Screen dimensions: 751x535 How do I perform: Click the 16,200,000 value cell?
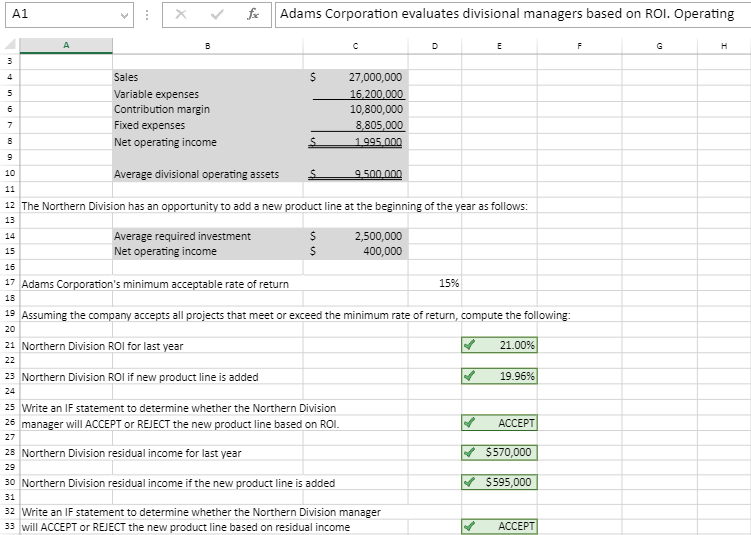click(355, 94)
